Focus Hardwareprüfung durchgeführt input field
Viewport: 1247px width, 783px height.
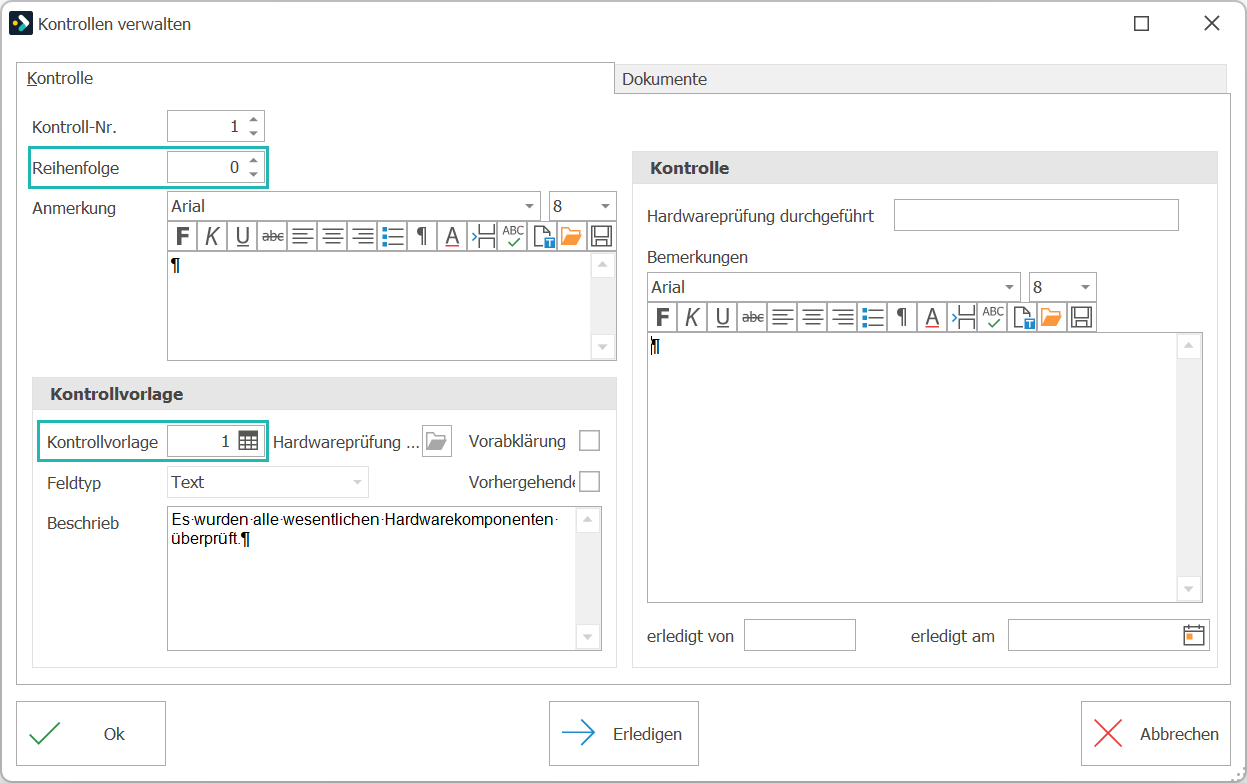1036,215
